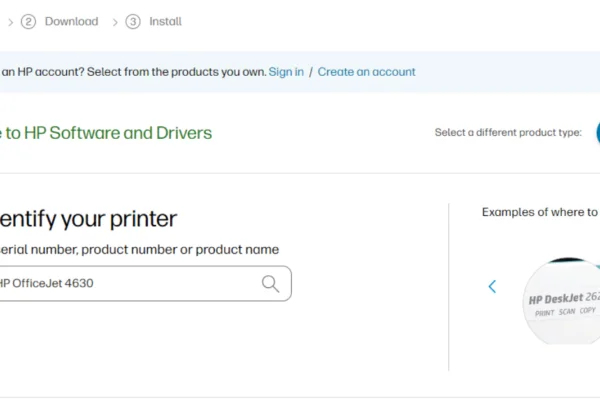Click the blue product type button
600x400 pixels.
(x=596, y=132)
